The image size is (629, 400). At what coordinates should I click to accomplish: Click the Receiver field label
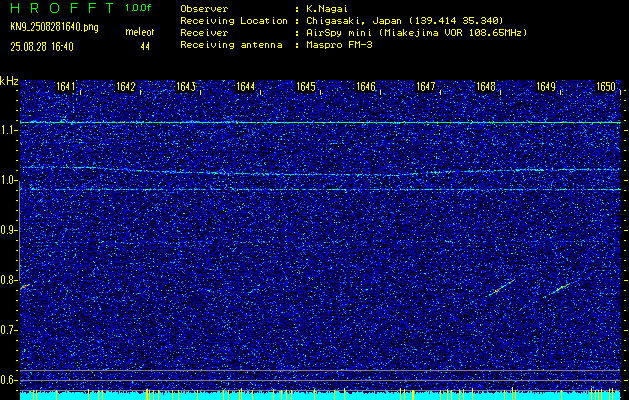click(x=204, y=32)
